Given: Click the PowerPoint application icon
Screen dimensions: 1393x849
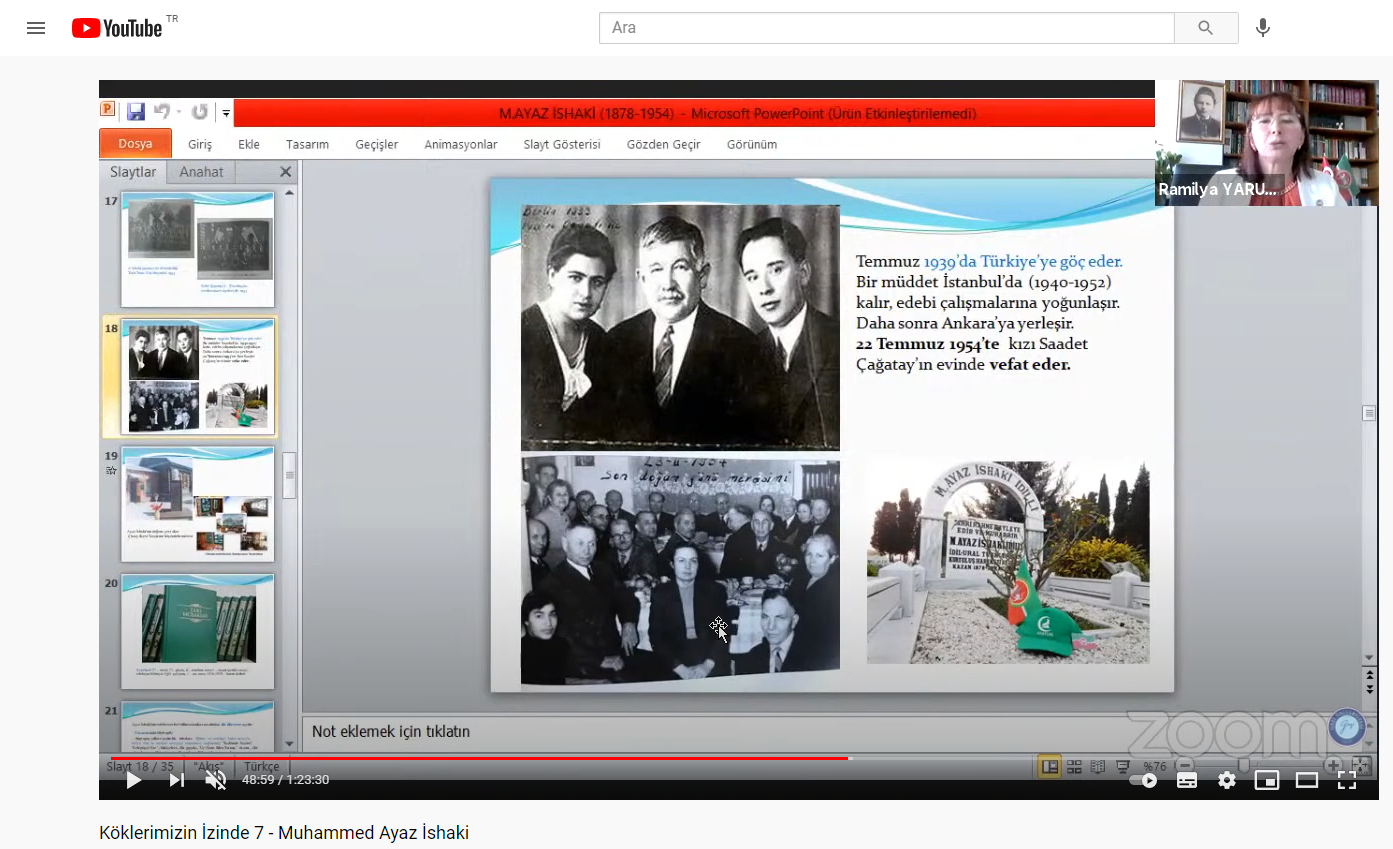Looking at the screenshot, I should click(108, 110).
